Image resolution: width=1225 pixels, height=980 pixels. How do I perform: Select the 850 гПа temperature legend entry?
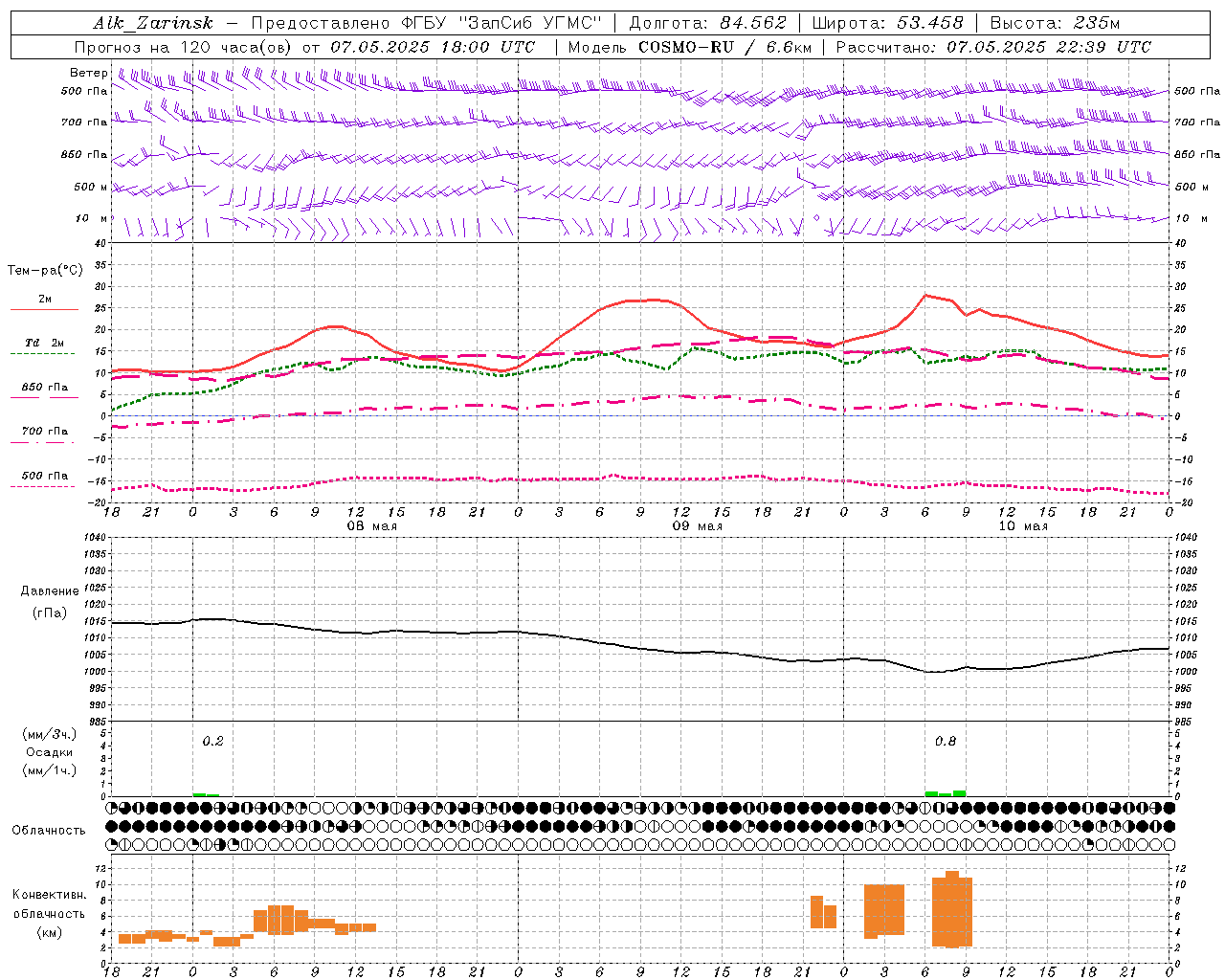[44, 388]
